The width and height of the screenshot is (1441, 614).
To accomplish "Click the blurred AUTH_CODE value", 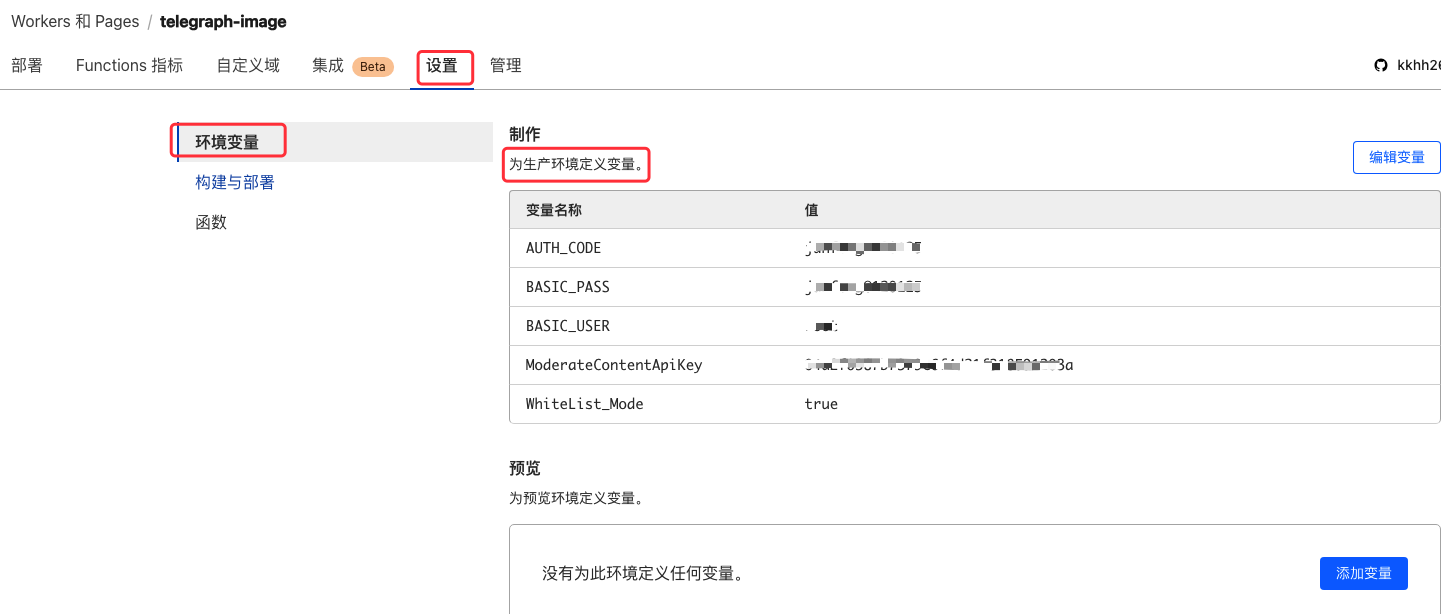I will tap(863, 248).
